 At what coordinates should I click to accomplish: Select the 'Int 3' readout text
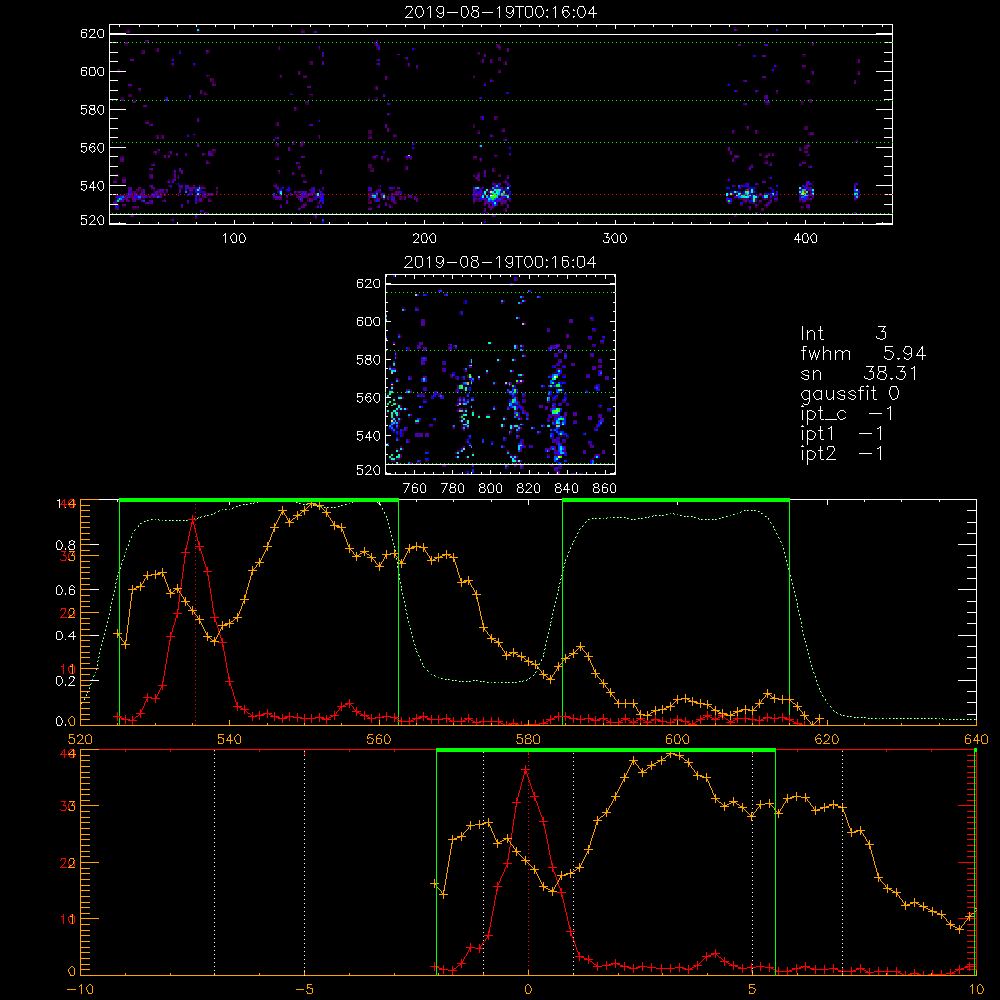click(x=843, y=334)
